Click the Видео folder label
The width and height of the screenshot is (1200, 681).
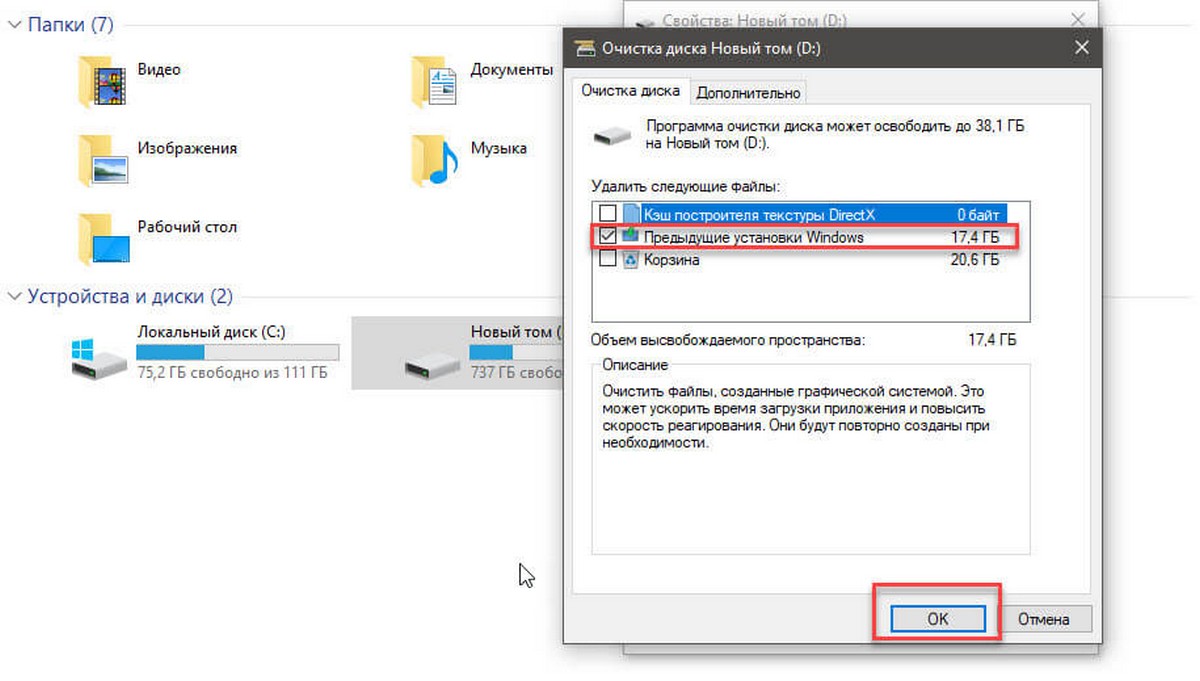click(159, 70)
